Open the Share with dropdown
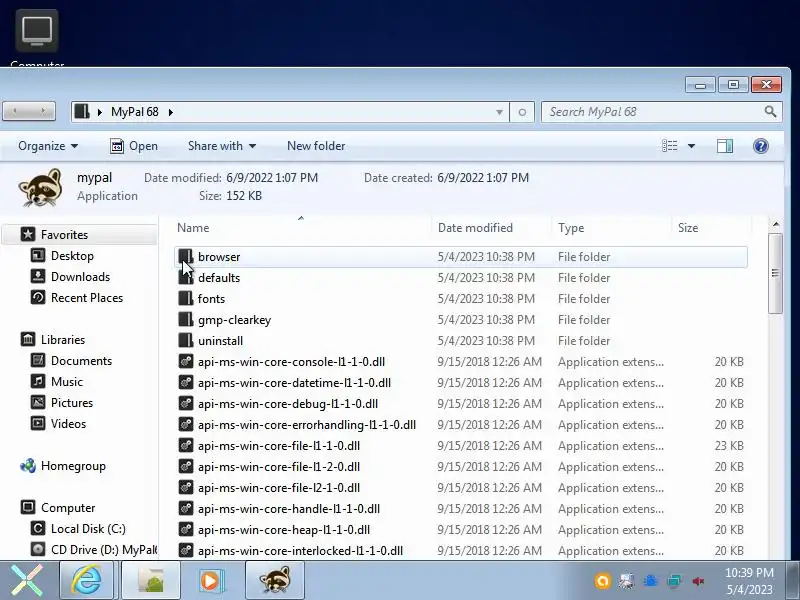 222,146
